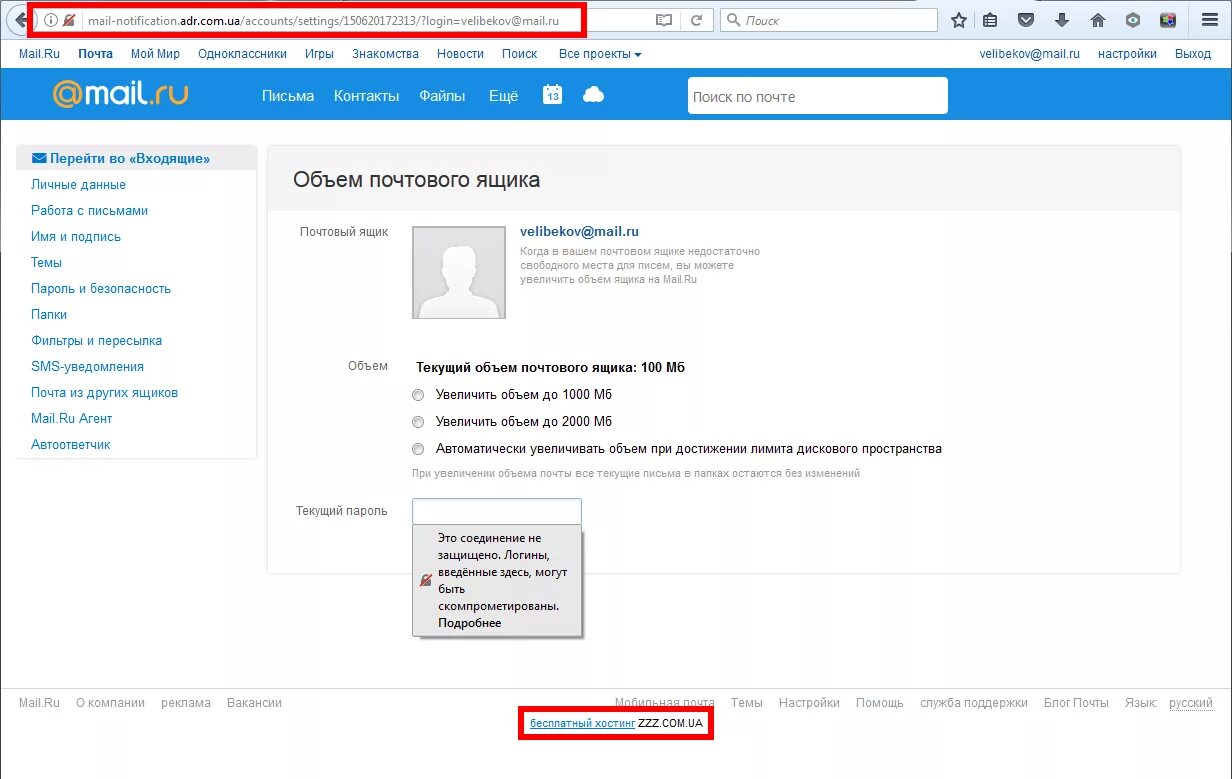Select increase volume to 1000 Мб

[418, 395]
